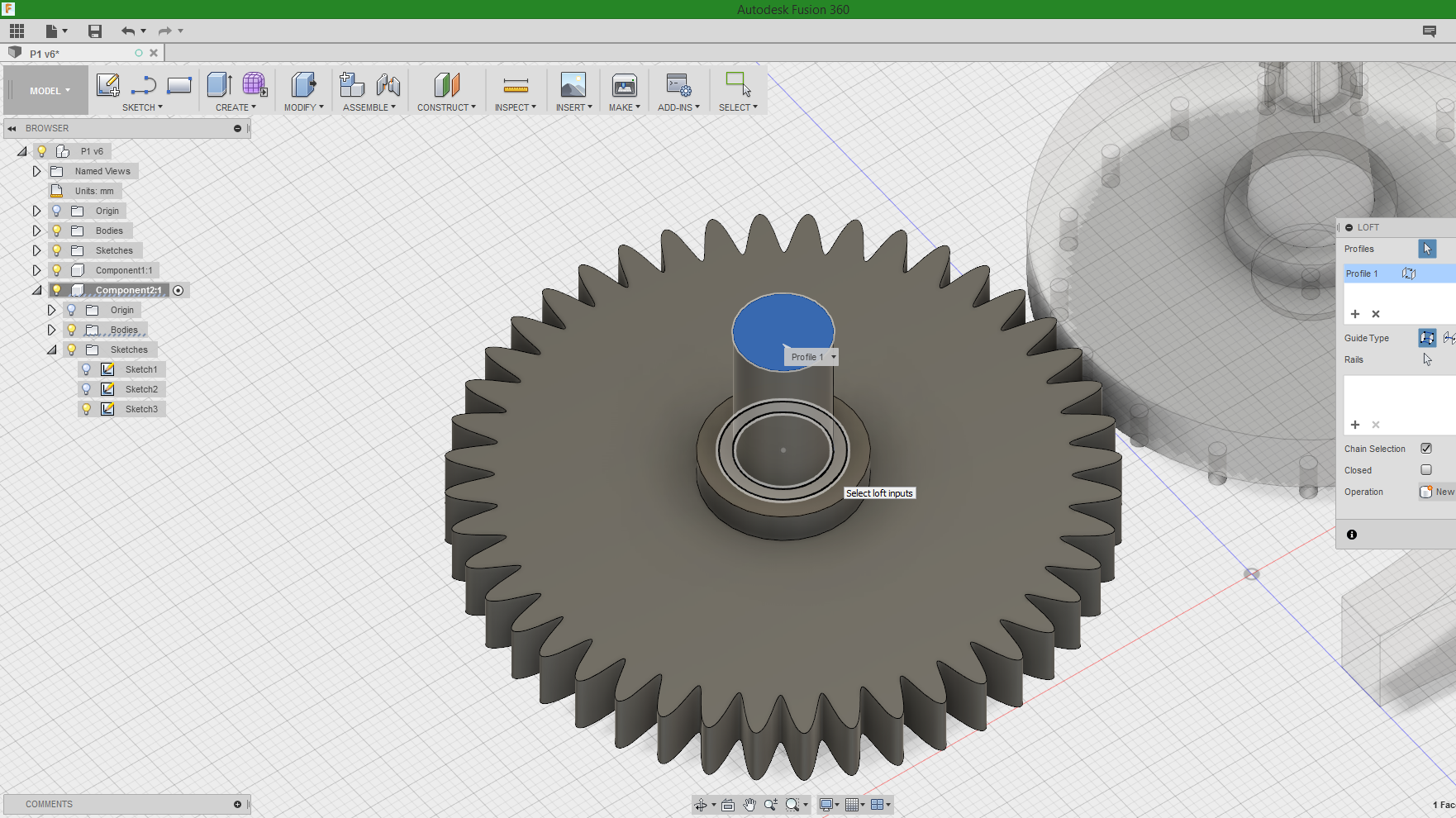Expand the top-level Sketches folder
1456x818 pixels.
36,250
